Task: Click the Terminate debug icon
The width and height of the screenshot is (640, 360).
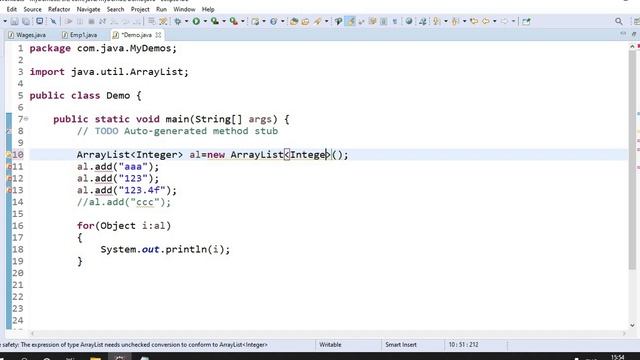Action: coord(91,21)
